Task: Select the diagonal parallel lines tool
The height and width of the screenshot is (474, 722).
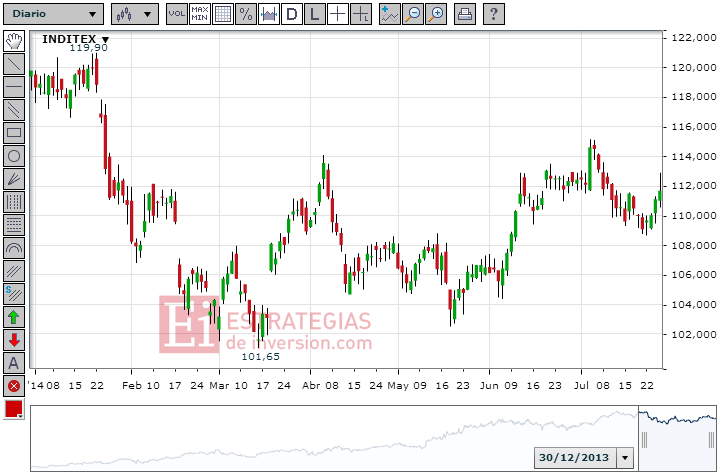Action: click(14, 271)
